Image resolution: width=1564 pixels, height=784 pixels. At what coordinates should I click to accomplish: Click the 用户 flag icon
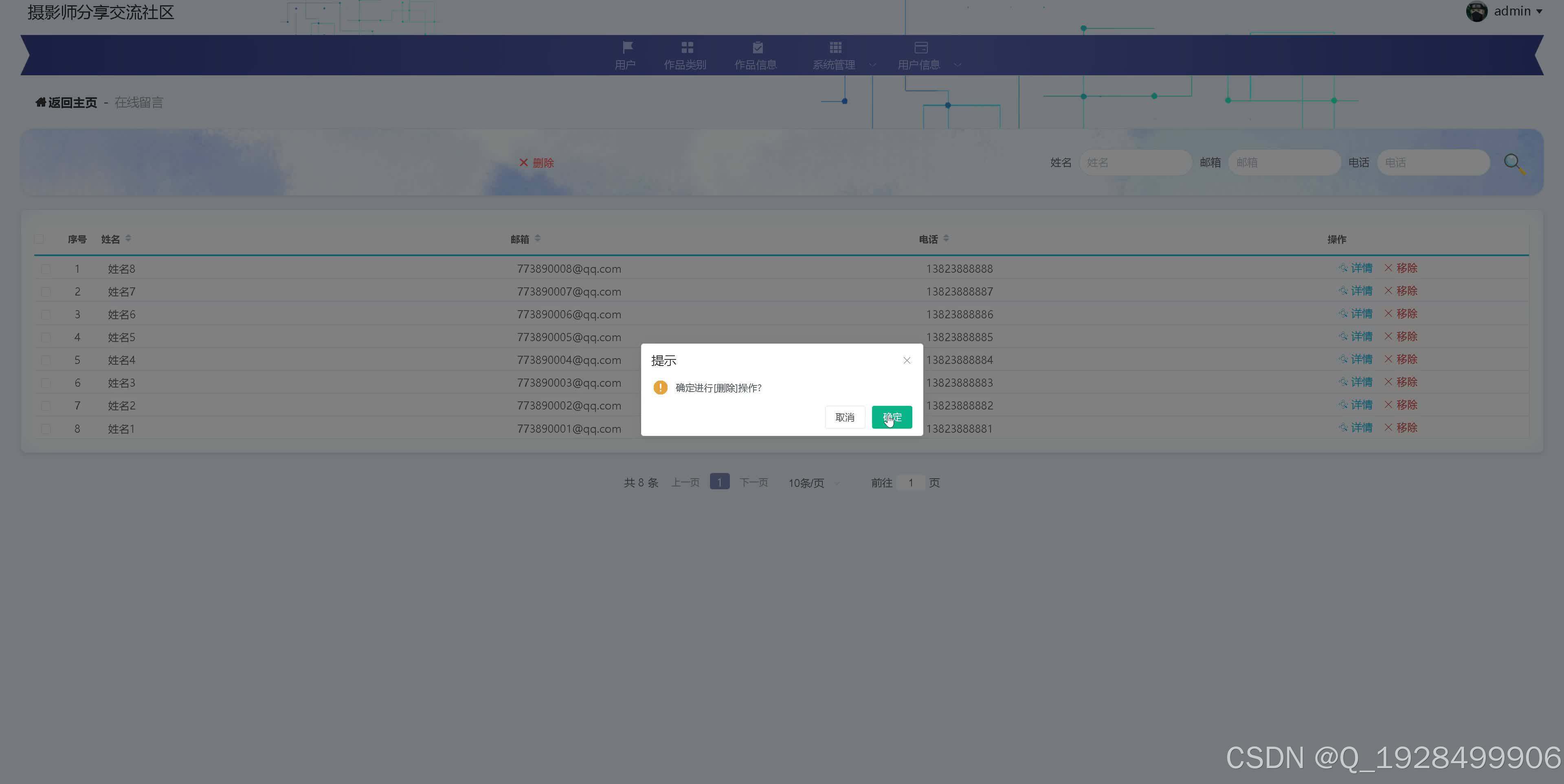click(627, 47)
